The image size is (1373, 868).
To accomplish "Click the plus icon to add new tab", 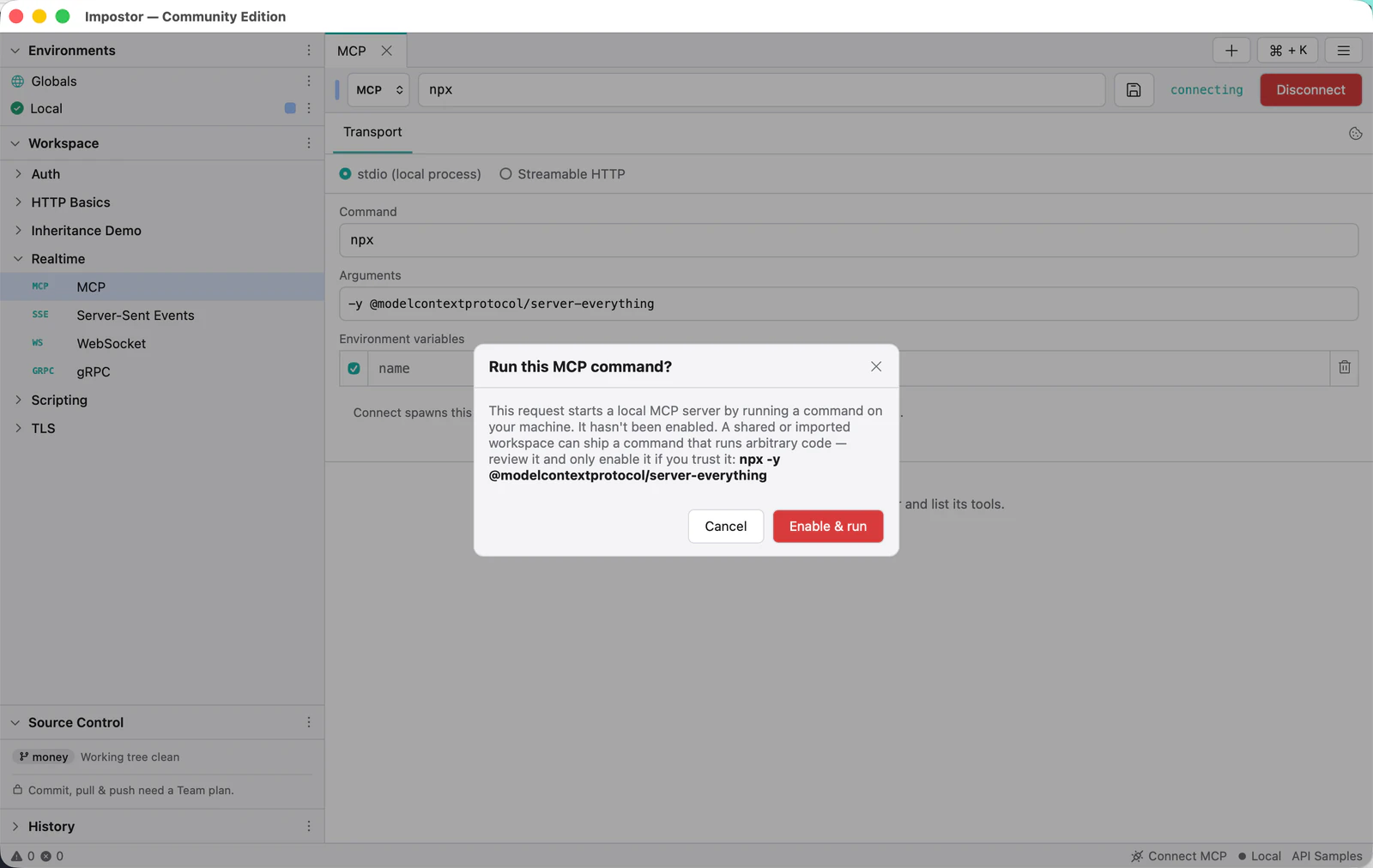I will click(1231, 51).
